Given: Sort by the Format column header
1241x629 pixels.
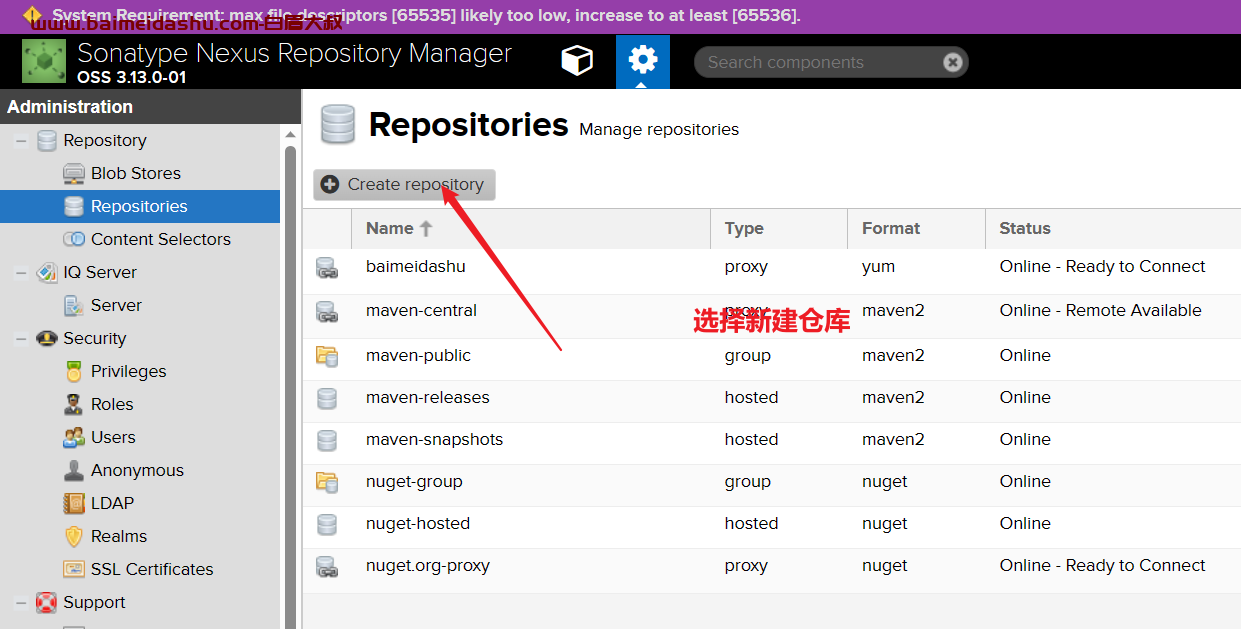Looking at the screenshot, I should (x=916, y=228).
